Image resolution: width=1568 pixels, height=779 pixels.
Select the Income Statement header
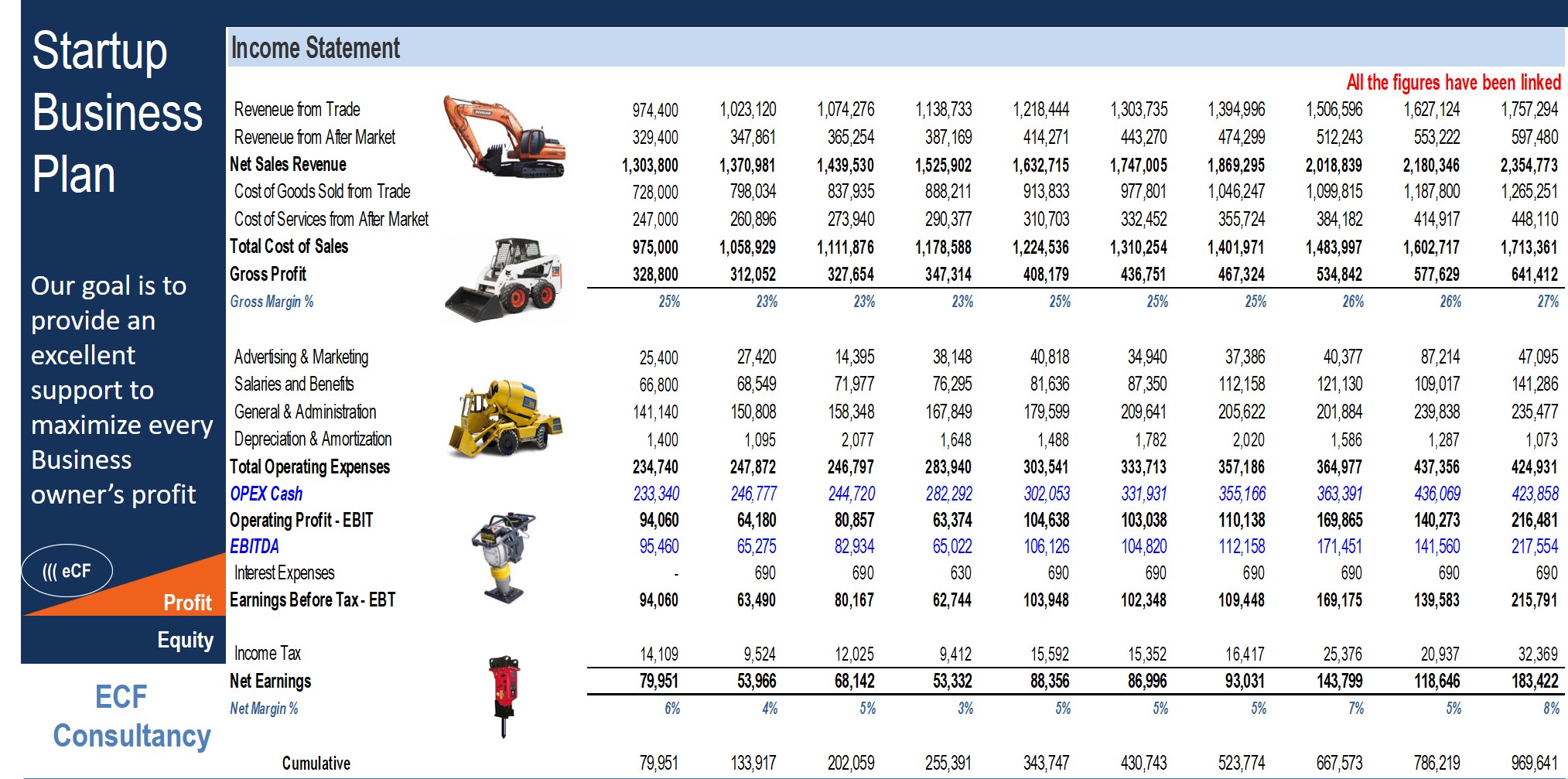click(316, 48)
